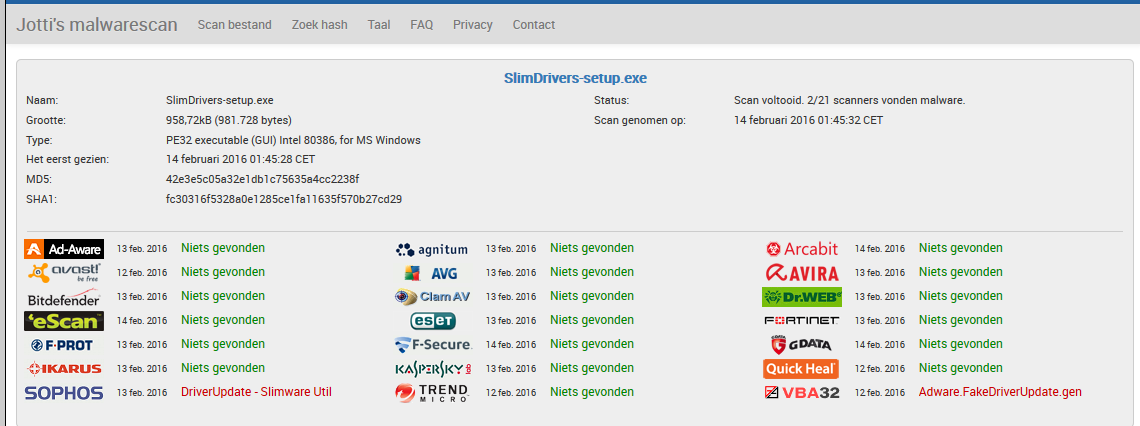The width and height of the screenshot is (1140, 426).
Task: Click the scan status 2/21 scanners text
Action: pyautogui.click(x=850, y=100)
